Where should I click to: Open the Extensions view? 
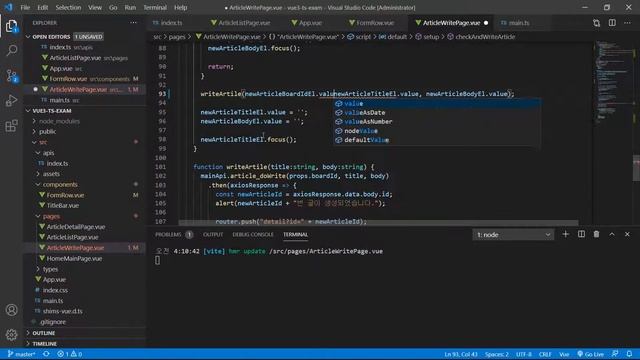point(11,125)
